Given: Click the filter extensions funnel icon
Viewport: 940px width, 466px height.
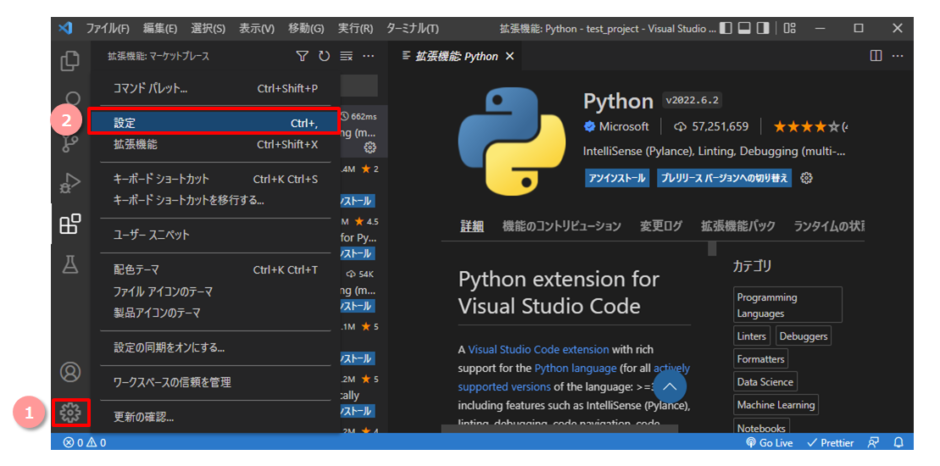Looking at the screenshot, I should coord(302,56).
